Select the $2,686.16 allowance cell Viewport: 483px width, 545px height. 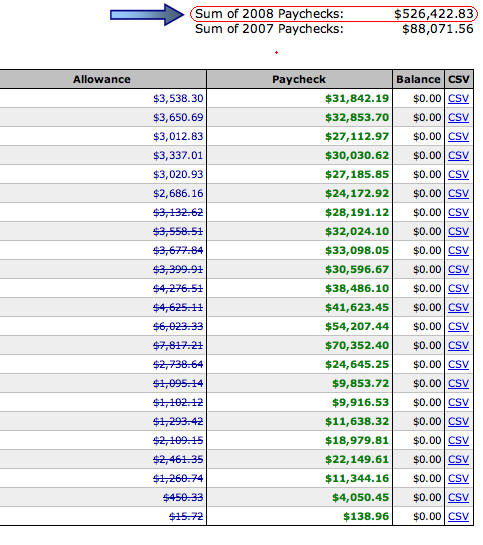(178, 194)
